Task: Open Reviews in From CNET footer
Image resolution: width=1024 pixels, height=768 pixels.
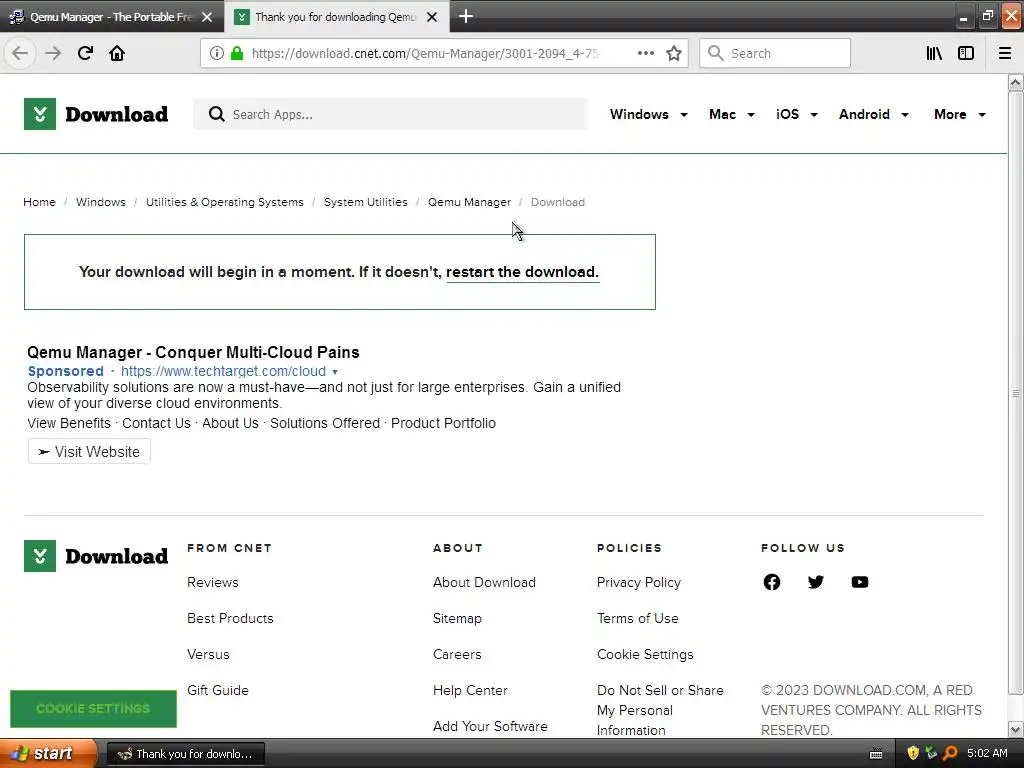Action: pos(213,582)
